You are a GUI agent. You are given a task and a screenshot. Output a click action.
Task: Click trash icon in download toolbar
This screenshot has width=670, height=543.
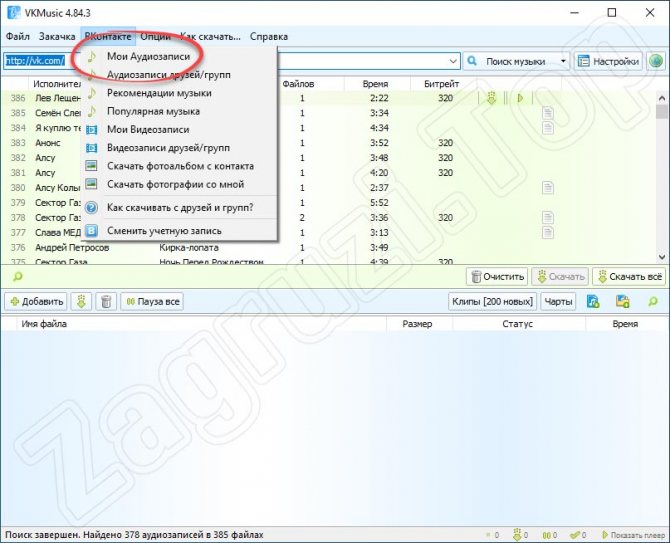(x=106, y=302)
